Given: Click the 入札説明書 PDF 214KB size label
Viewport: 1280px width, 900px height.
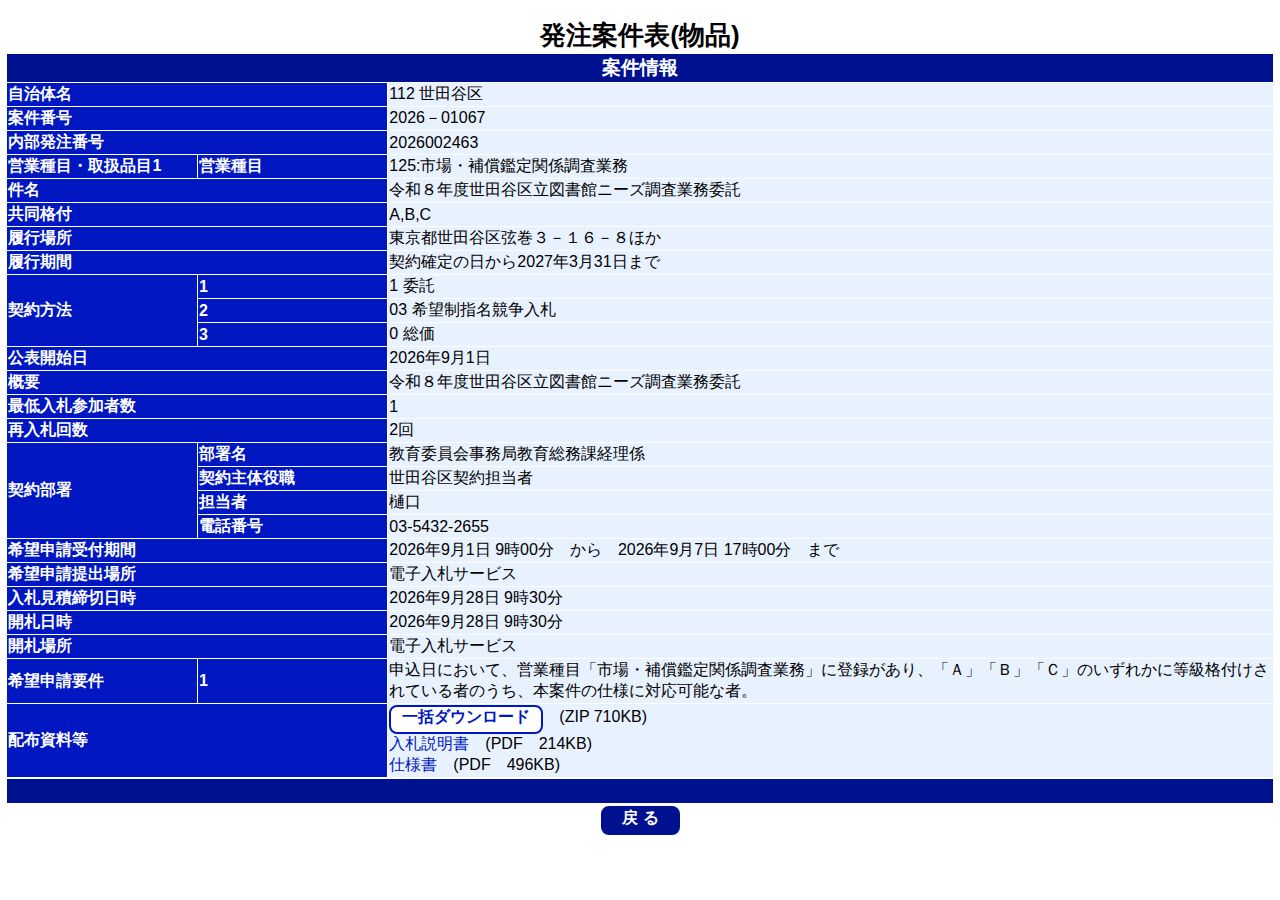Looking at the screenshot, I should (538, 743).
